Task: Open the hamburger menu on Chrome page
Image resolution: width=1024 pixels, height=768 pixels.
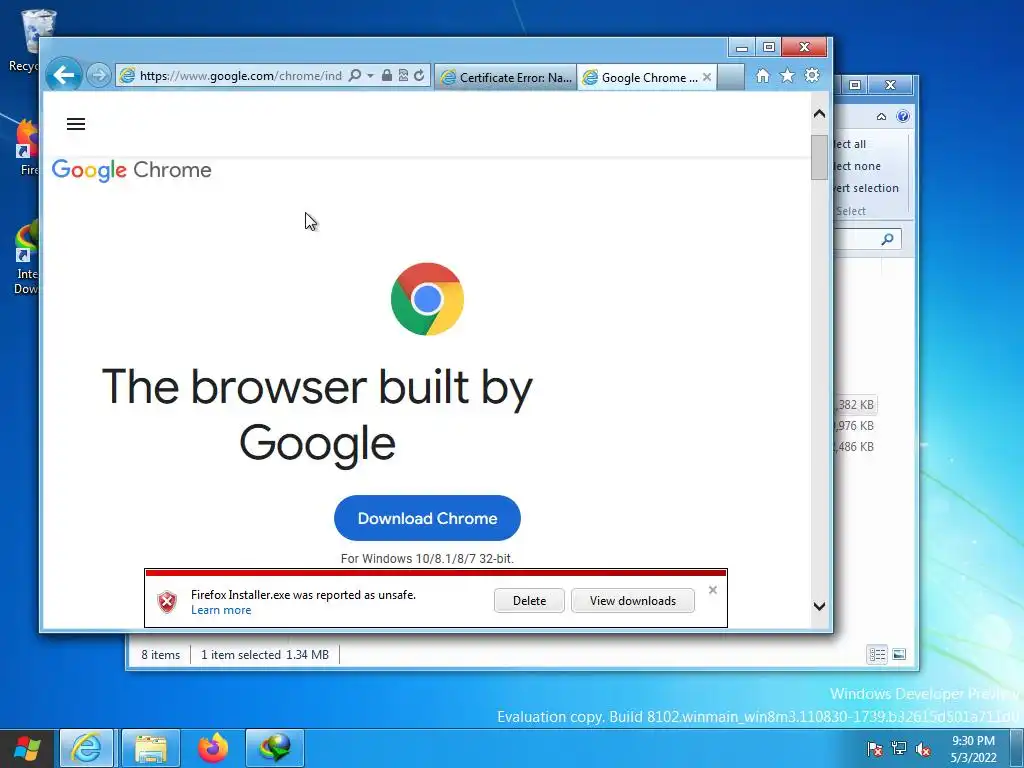Action: (x=76, y=124)
